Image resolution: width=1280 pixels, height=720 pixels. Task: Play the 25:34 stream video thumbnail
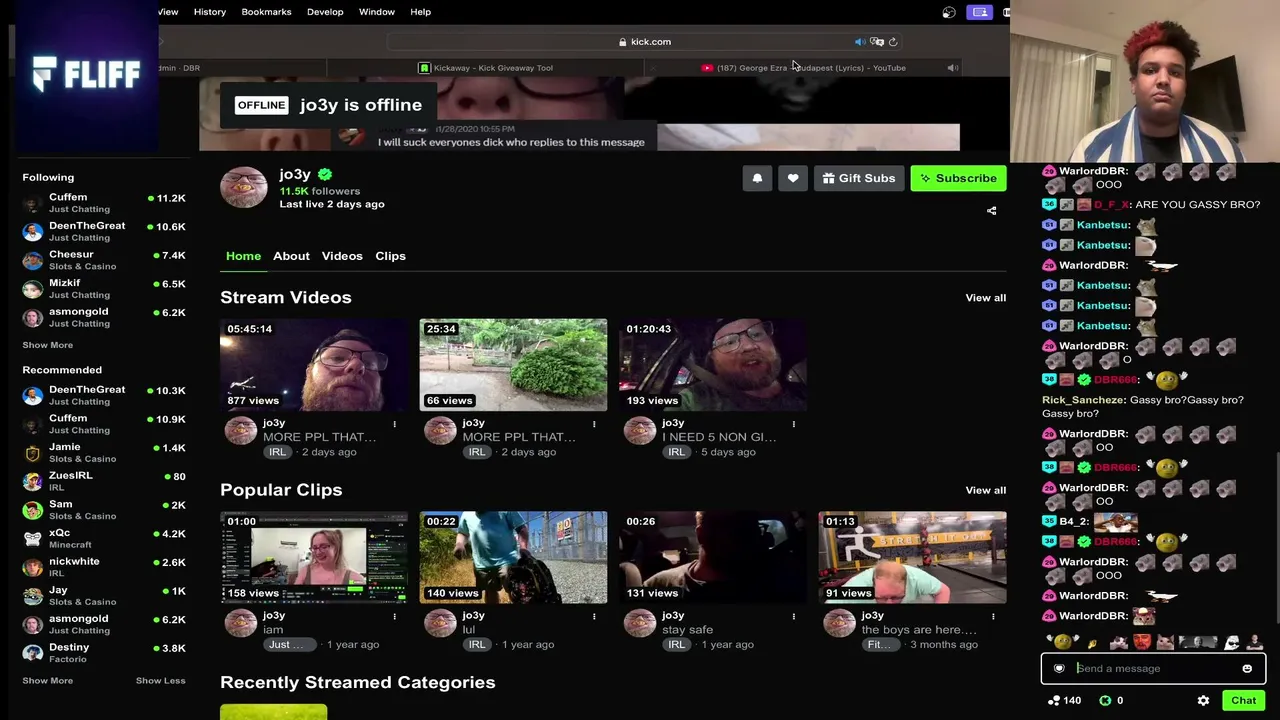point(513,365)
